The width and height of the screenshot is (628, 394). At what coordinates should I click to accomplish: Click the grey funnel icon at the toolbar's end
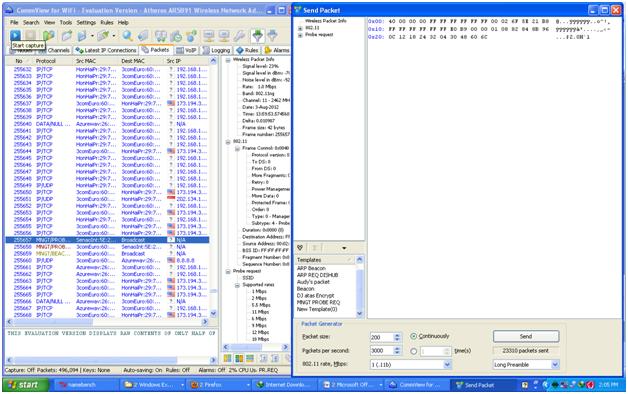(x=273, y=36)
